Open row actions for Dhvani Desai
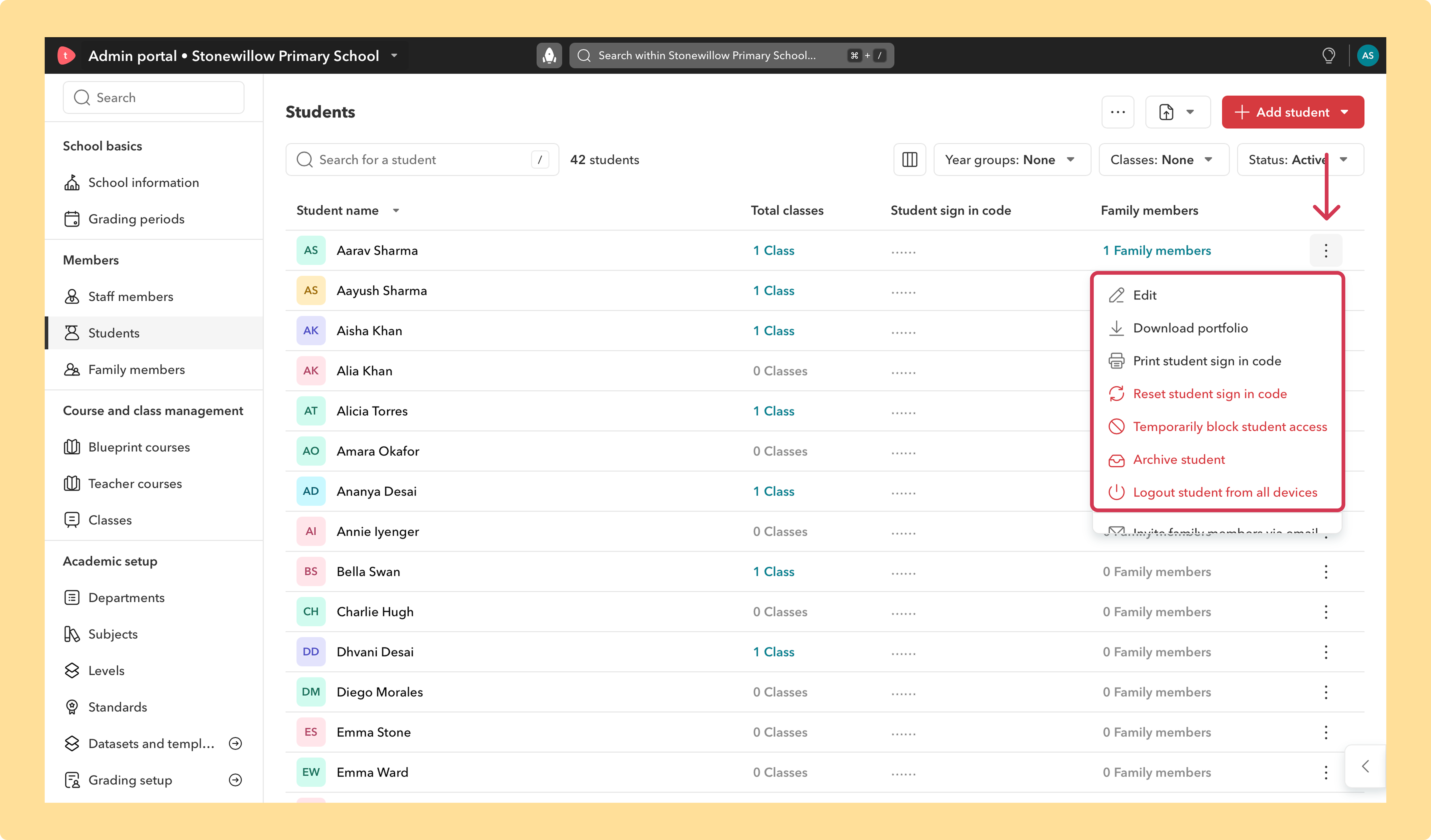This screenshot has height=840, width=1431. coord(1326,652)
